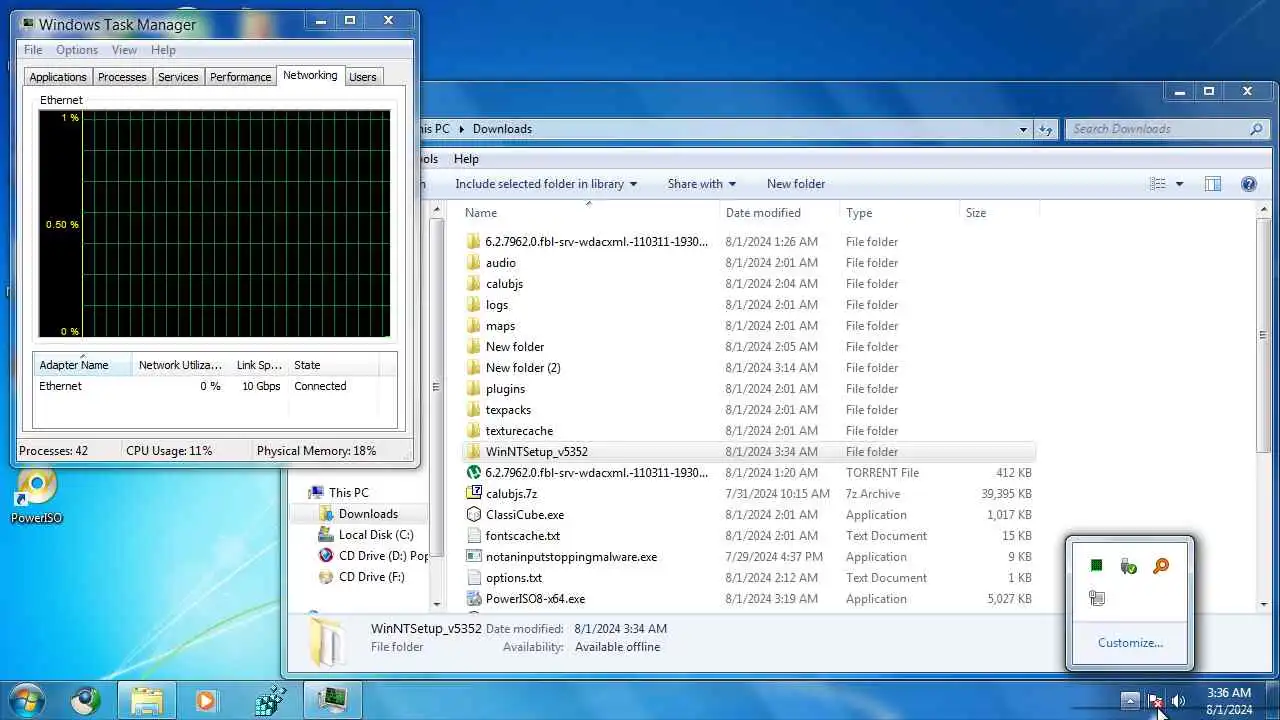Open Task Manager Options menu
1280x720 pixels.
point(77,50)
